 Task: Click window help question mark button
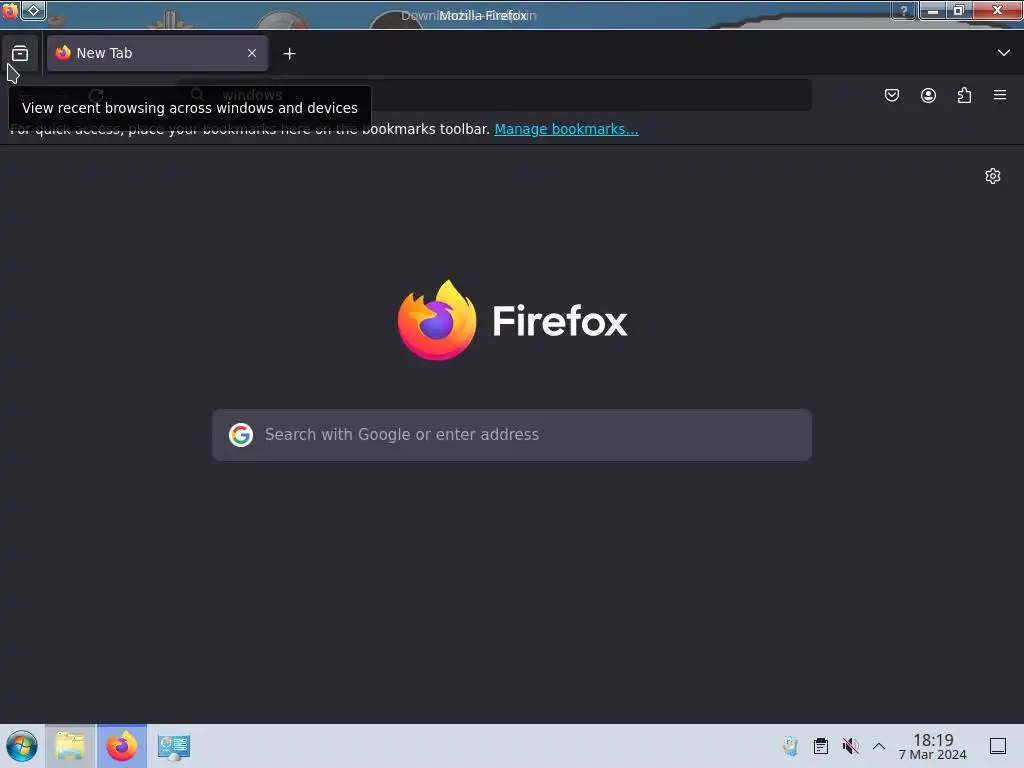[x=904, y=10]
